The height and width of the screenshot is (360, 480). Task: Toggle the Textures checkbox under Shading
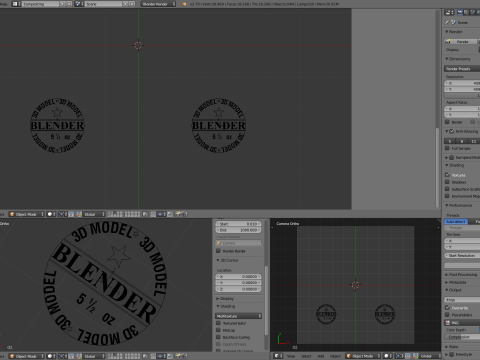[448, 175]
